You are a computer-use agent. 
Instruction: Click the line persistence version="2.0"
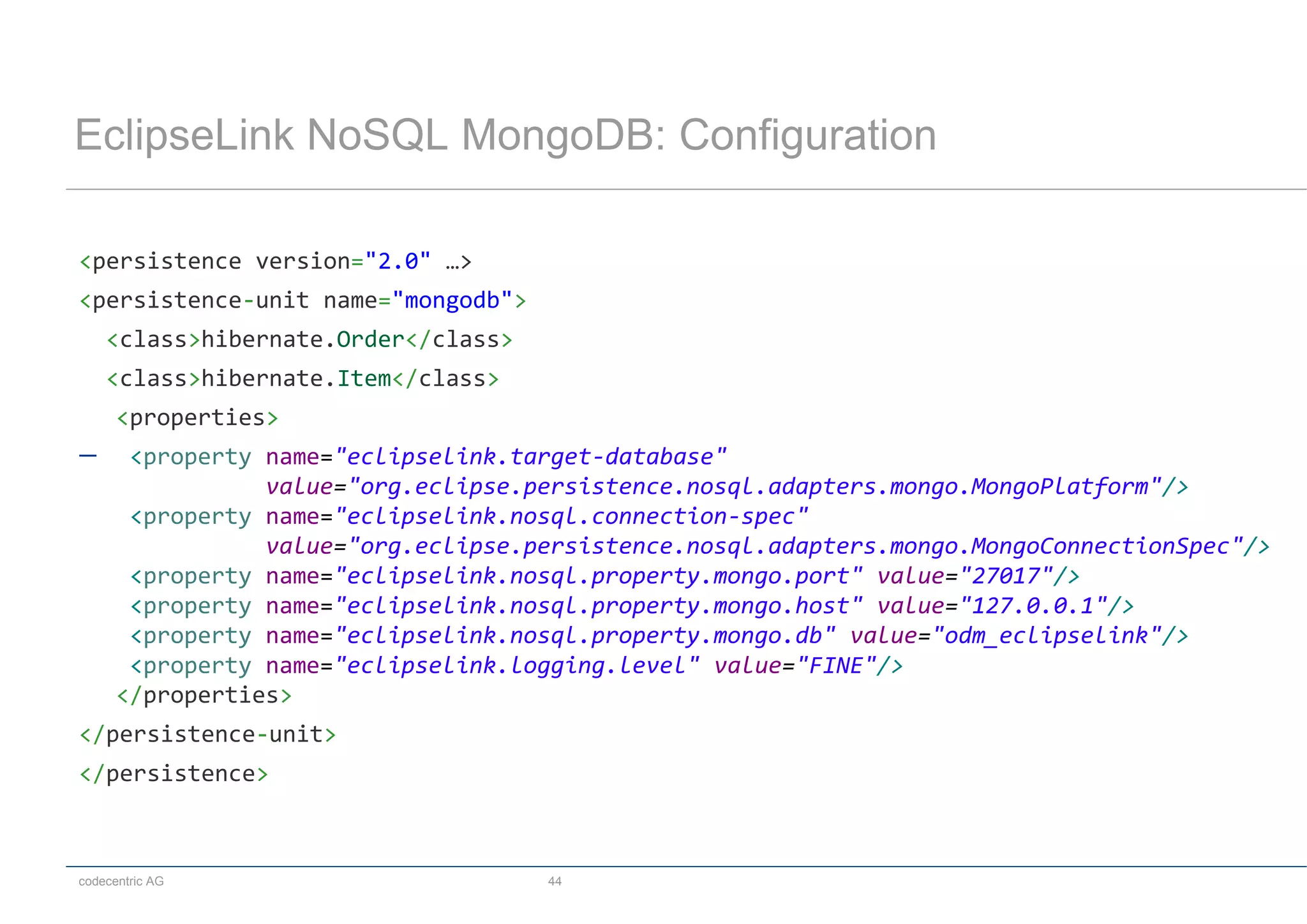point(275,262)
